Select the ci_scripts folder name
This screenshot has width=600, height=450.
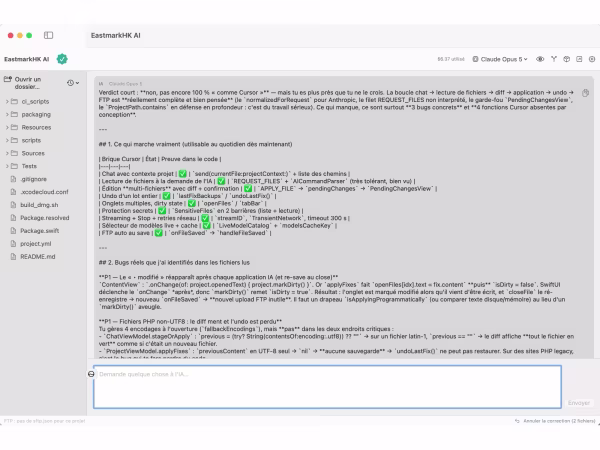click(35, 101)
